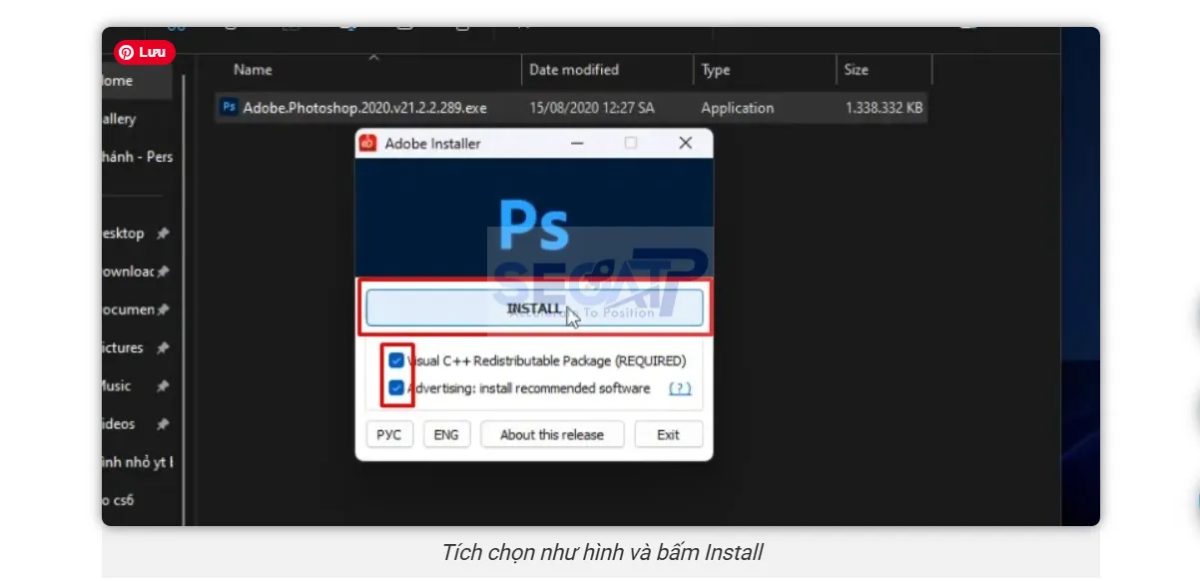This screenshot has height=581, width=1200.
Task: Click the pin icon next to Downloads
Action: [164, 271]
